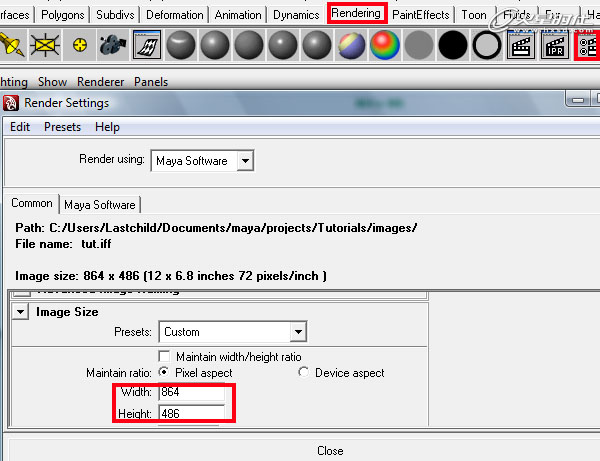Switch to the Rendering shelf tab
The image size is (600, 461).
[356, 13]
